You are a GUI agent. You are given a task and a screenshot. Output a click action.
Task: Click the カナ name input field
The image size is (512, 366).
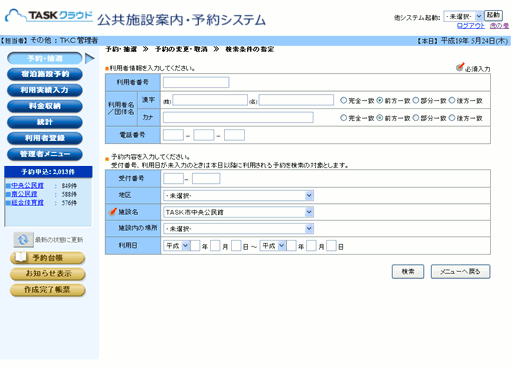[x=238, y=117]
